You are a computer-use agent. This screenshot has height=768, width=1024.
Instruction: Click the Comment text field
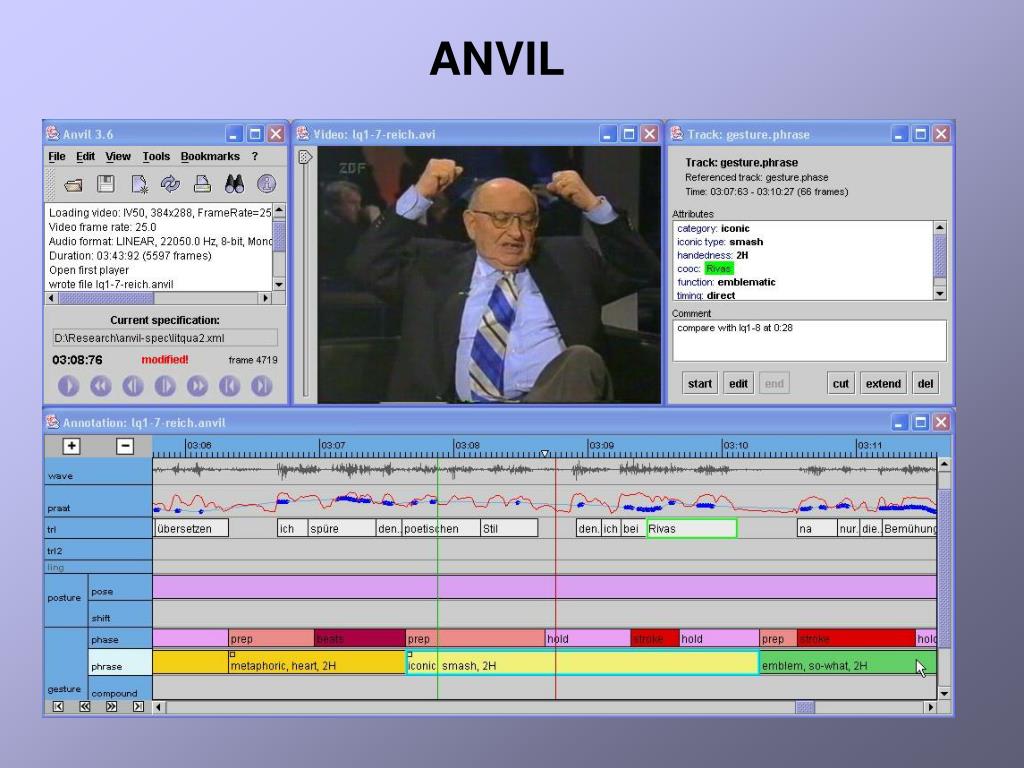(x=808, y=340)
